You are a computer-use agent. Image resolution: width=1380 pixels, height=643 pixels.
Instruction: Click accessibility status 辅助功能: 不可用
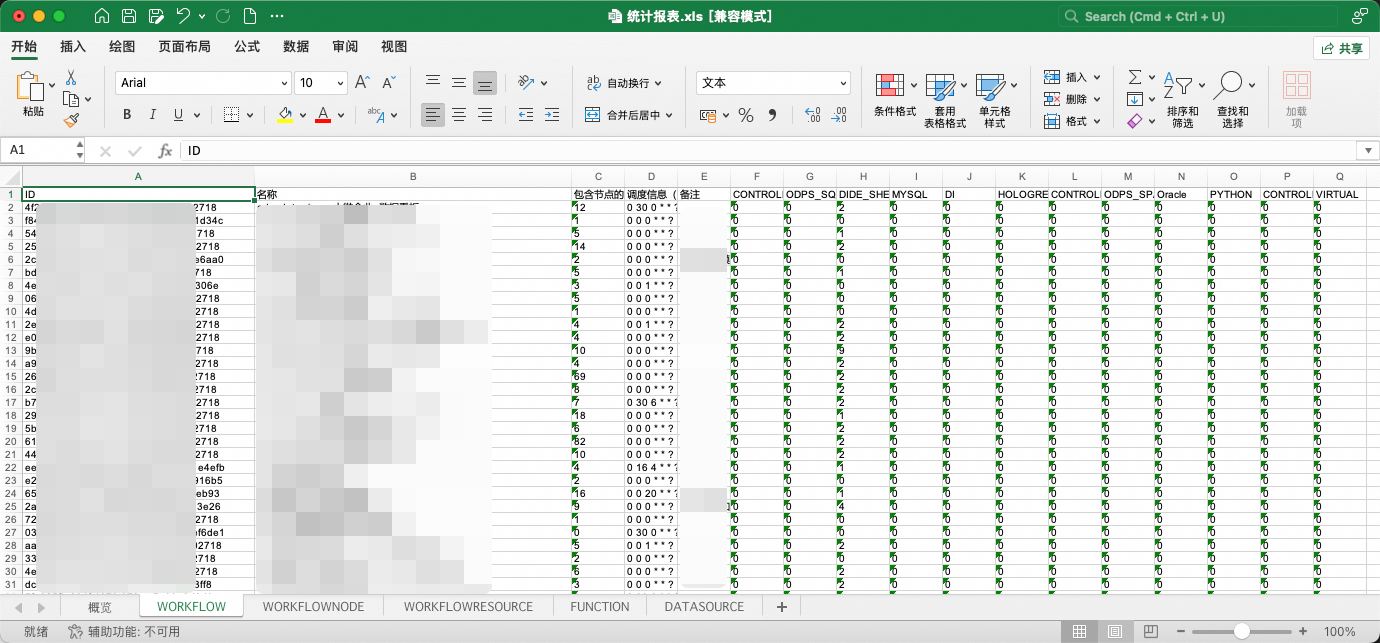(124, 632)
